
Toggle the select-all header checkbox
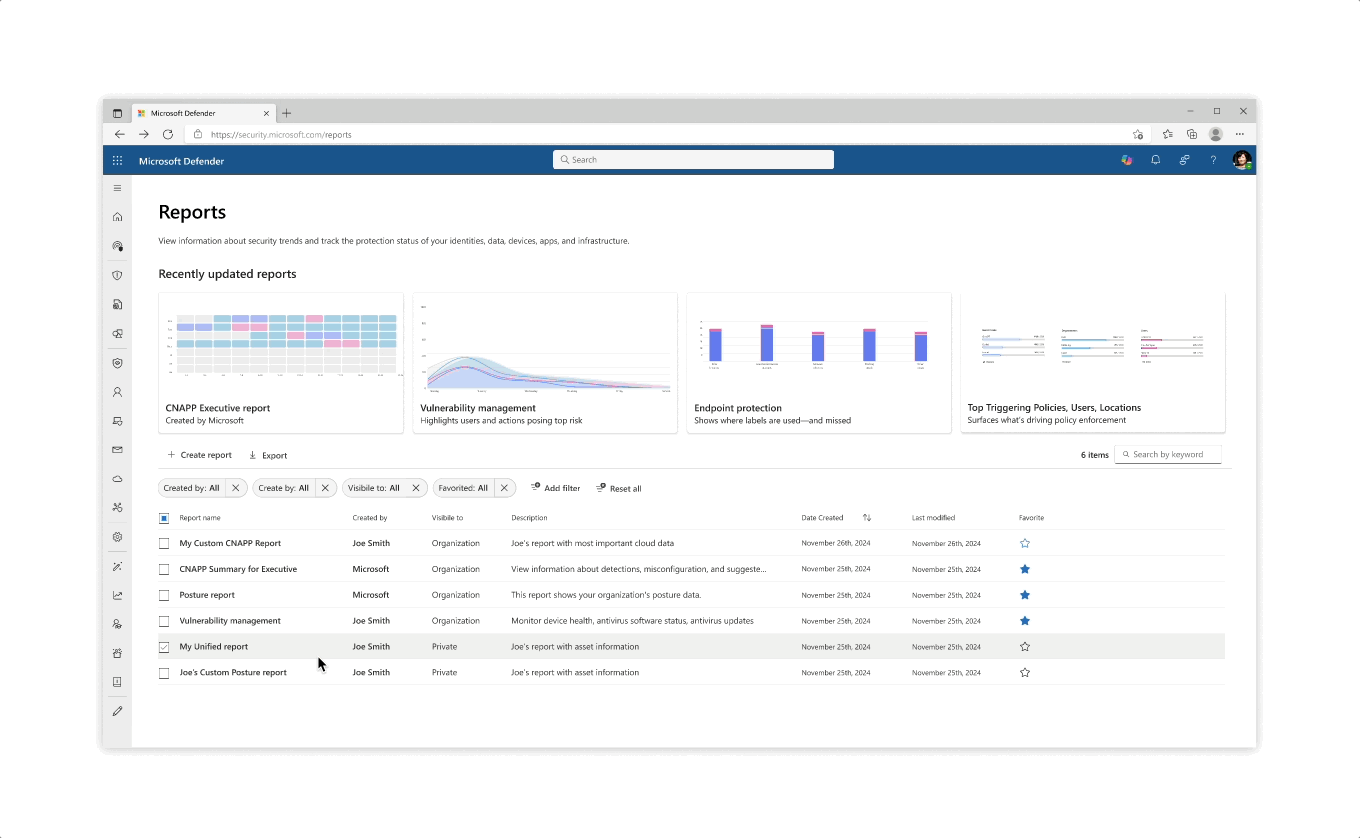click(164, 518)
